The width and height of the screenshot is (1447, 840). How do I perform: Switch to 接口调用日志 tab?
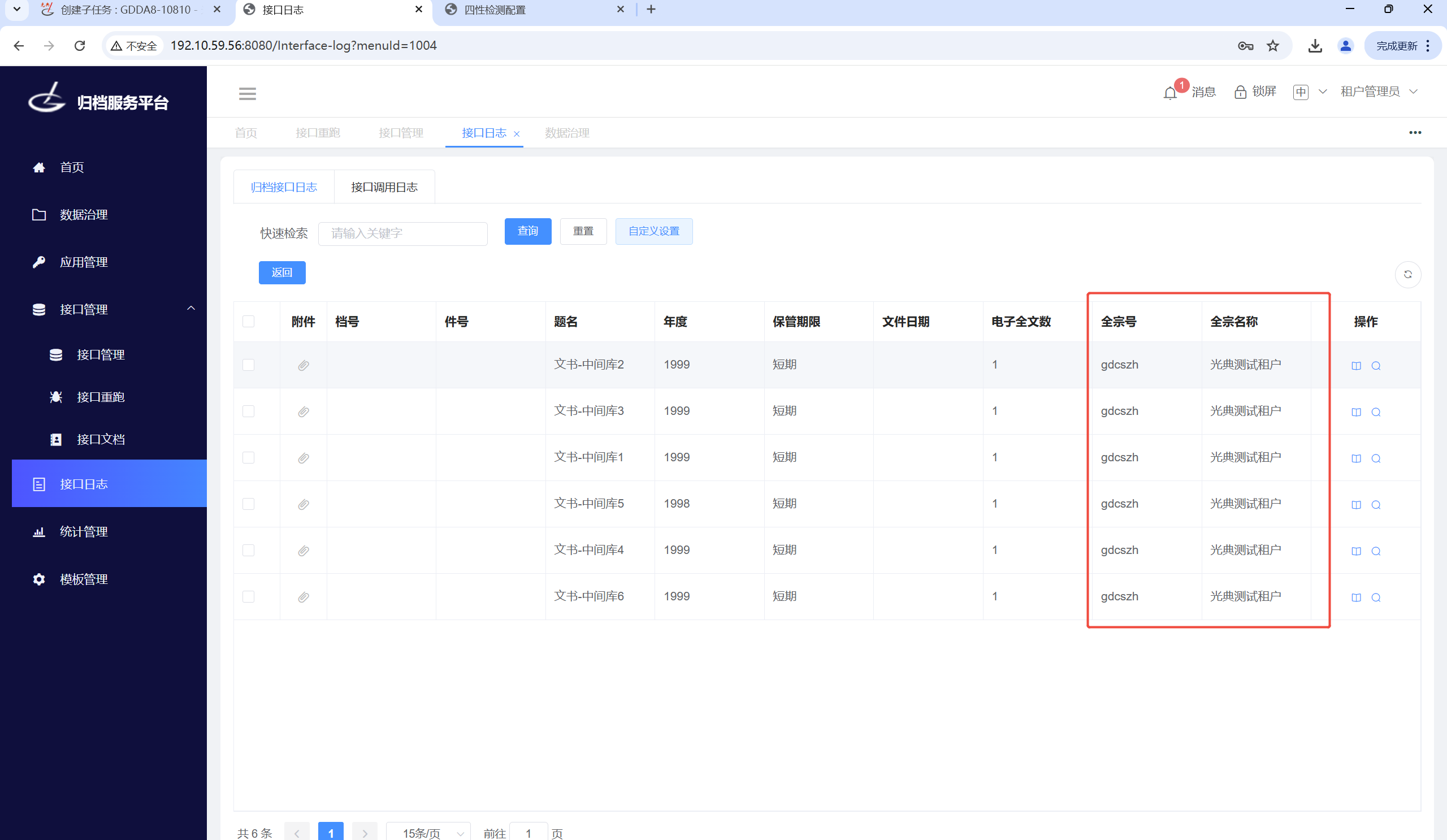384,187
